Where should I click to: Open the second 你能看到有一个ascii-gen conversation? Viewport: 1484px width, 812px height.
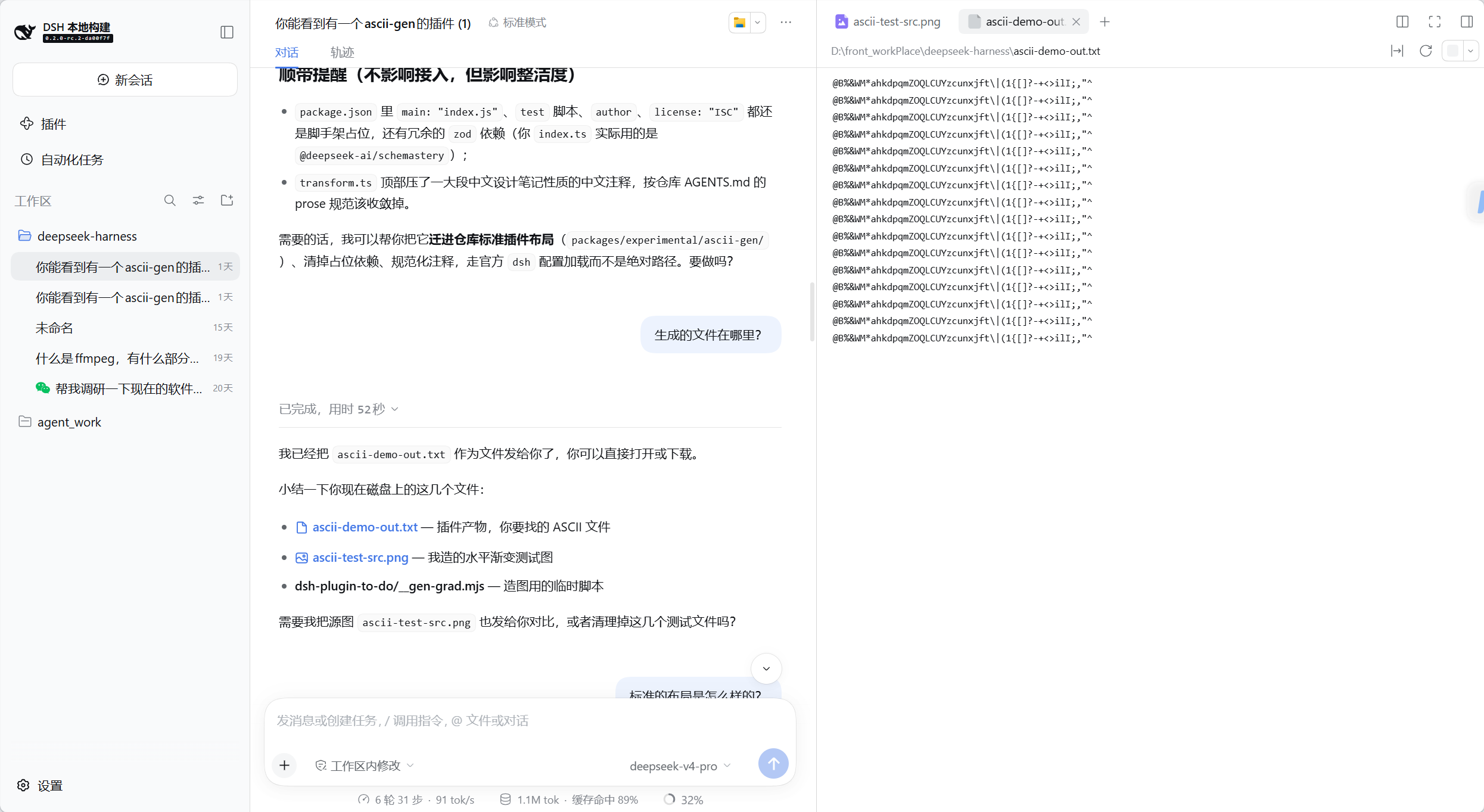click(x=125, y=297)
